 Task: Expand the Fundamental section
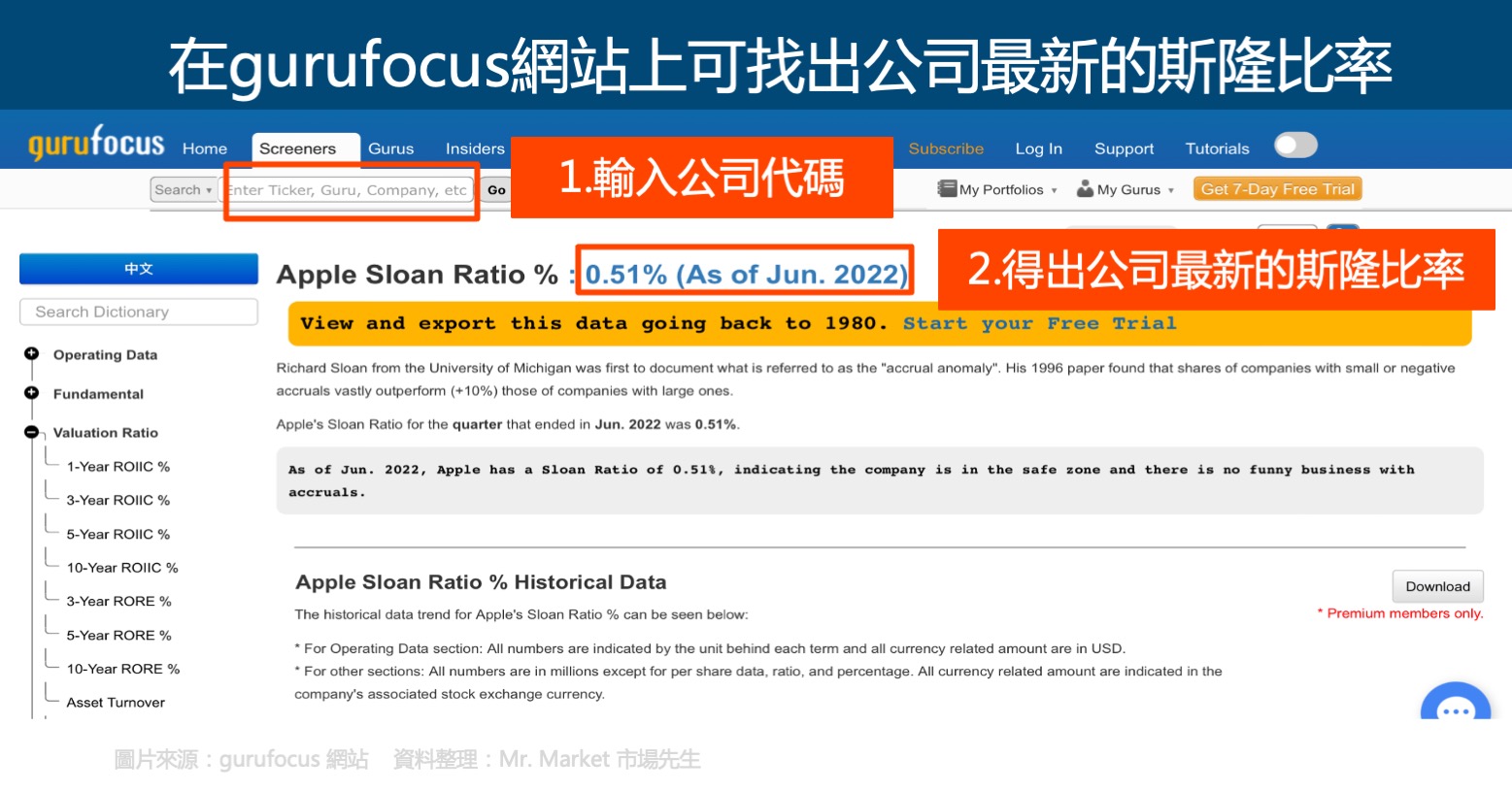click(x=32, y=392)
